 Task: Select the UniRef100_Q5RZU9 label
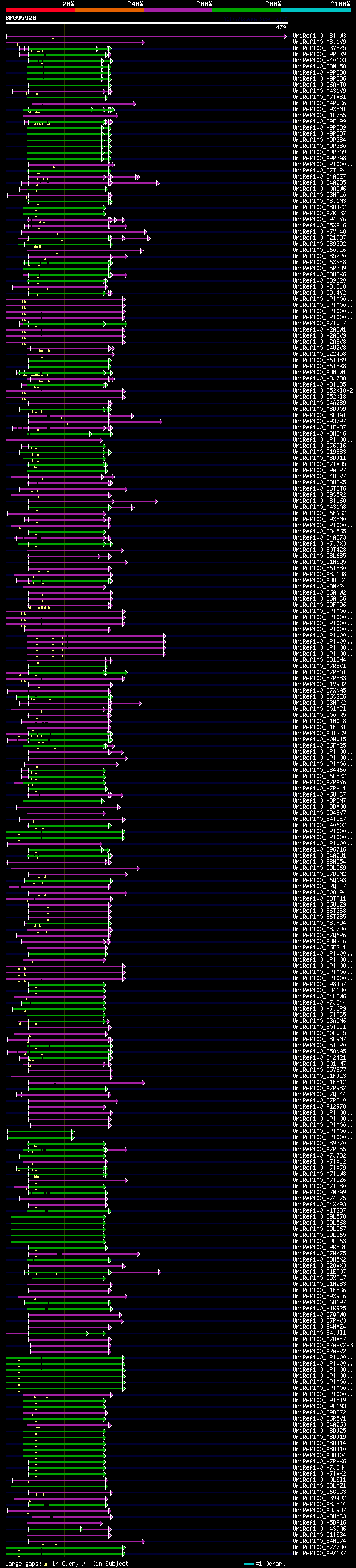coord(319,269)
